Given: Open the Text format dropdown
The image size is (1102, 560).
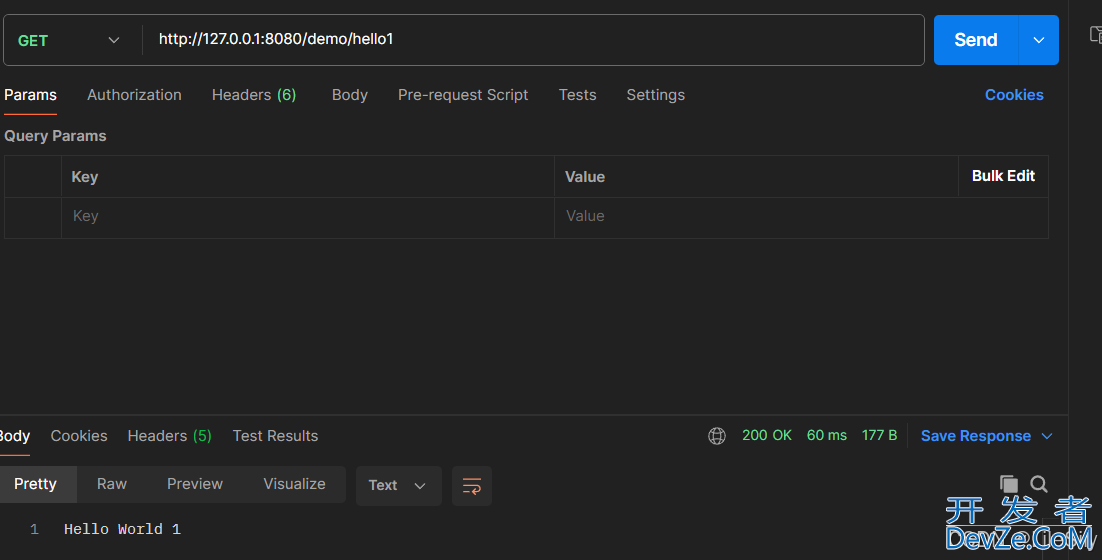Looking at the screenshot, I should (398, 486).
